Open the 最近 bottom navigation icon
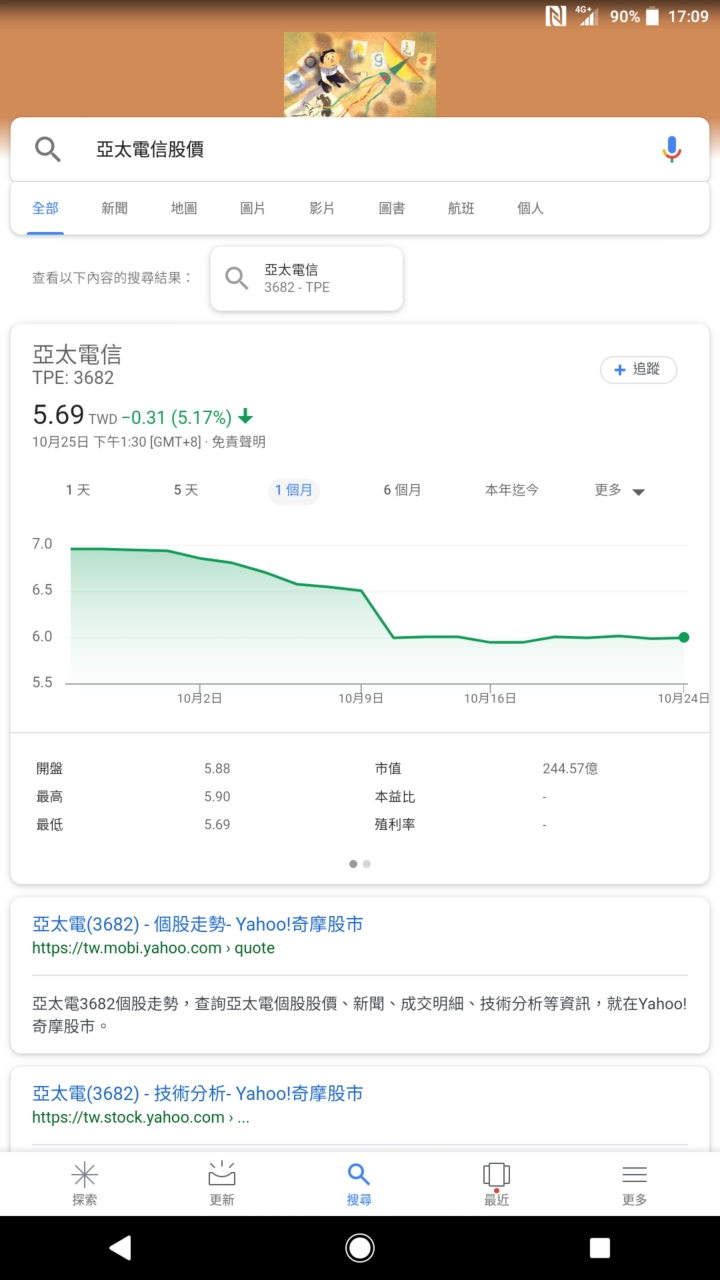Viewport: 720px width, 1280px height. [x=496, y=1184]
